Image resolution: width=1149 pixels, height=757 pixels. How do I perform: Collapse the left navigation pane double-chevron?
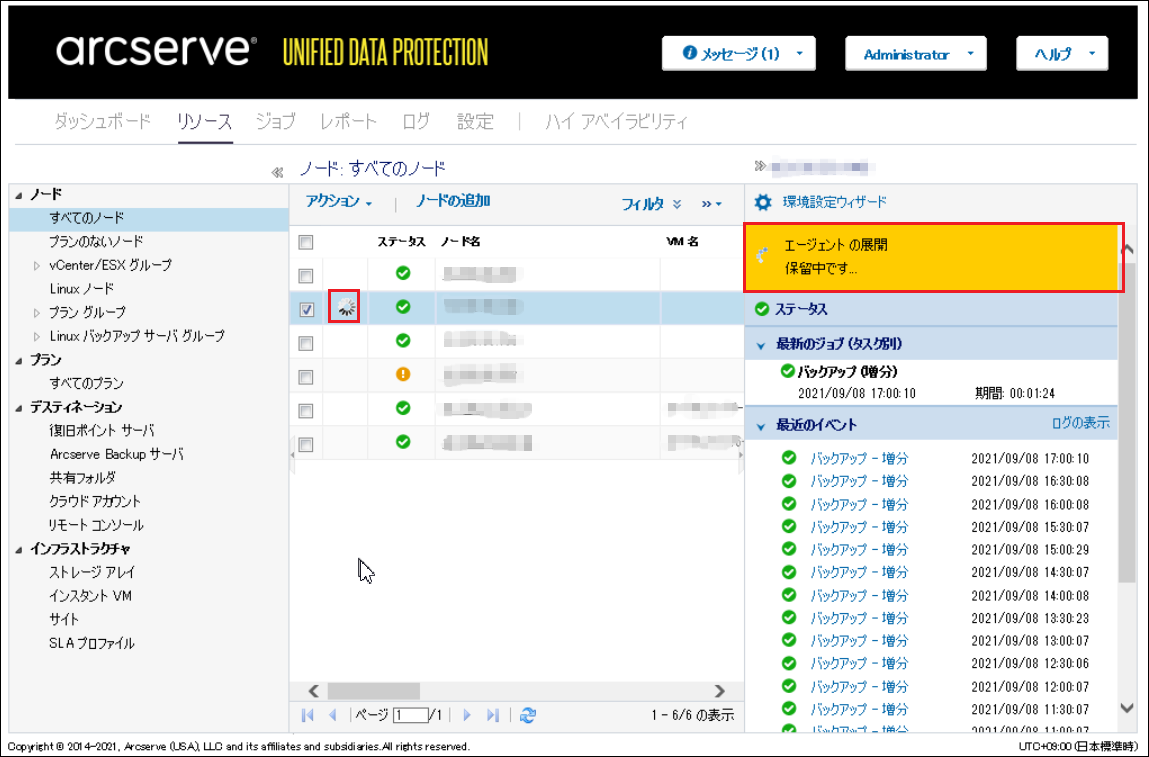click(277, 173)
